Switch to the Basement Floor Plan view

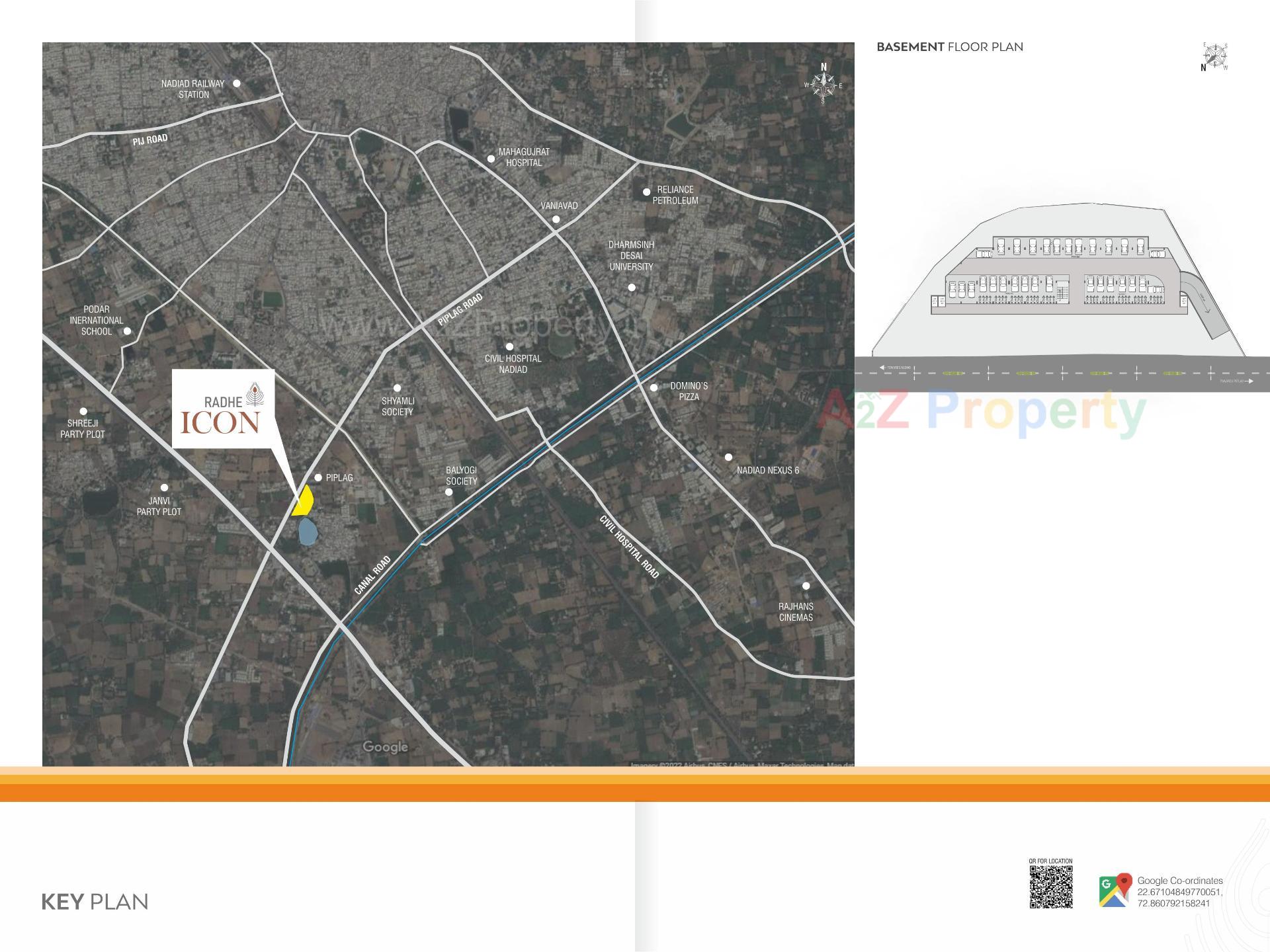point(950,46)
